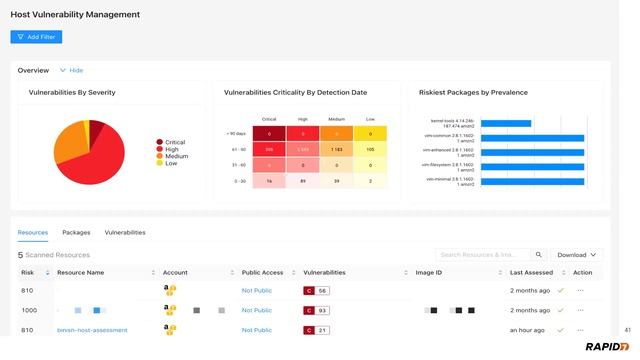Click the kernel-tools package bar
This screenshot has height=360, width=640.
(x=506, y=123)
